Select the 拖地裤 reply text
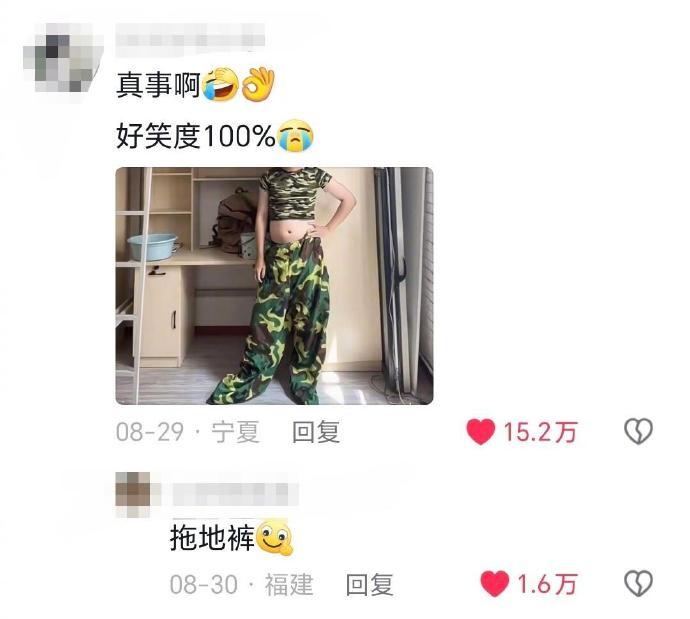Viewport: 690px width, 619px height. click(x=213, y=538)
